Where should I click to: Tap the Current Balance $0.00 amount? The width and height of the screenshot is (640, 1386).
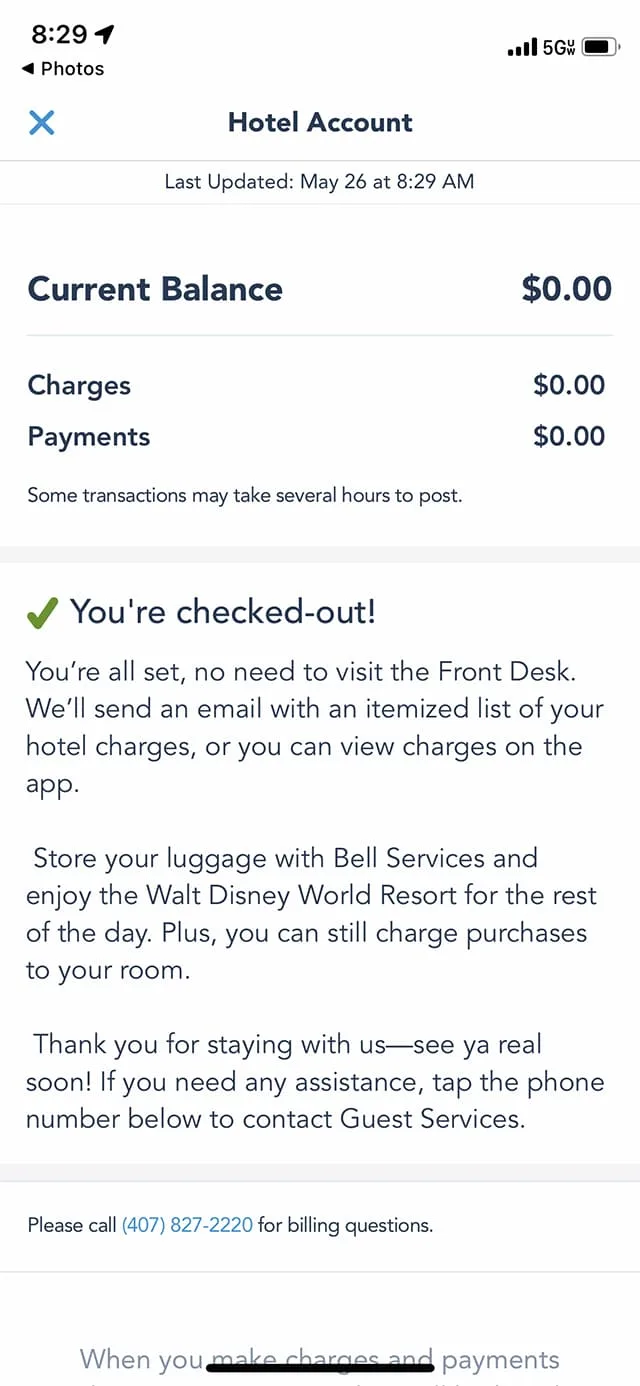[x=566, y=289]
